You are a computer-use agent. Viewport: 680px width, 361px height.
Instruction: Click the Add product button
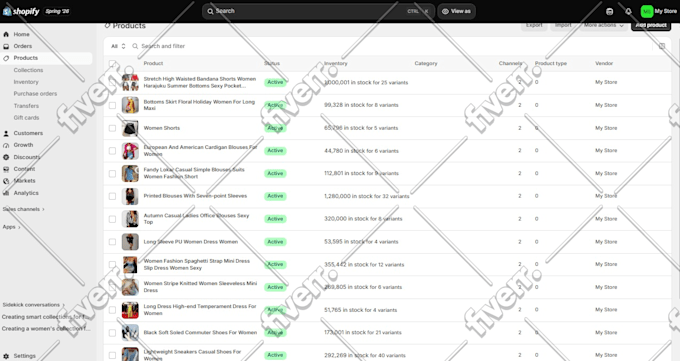(651, 25)
